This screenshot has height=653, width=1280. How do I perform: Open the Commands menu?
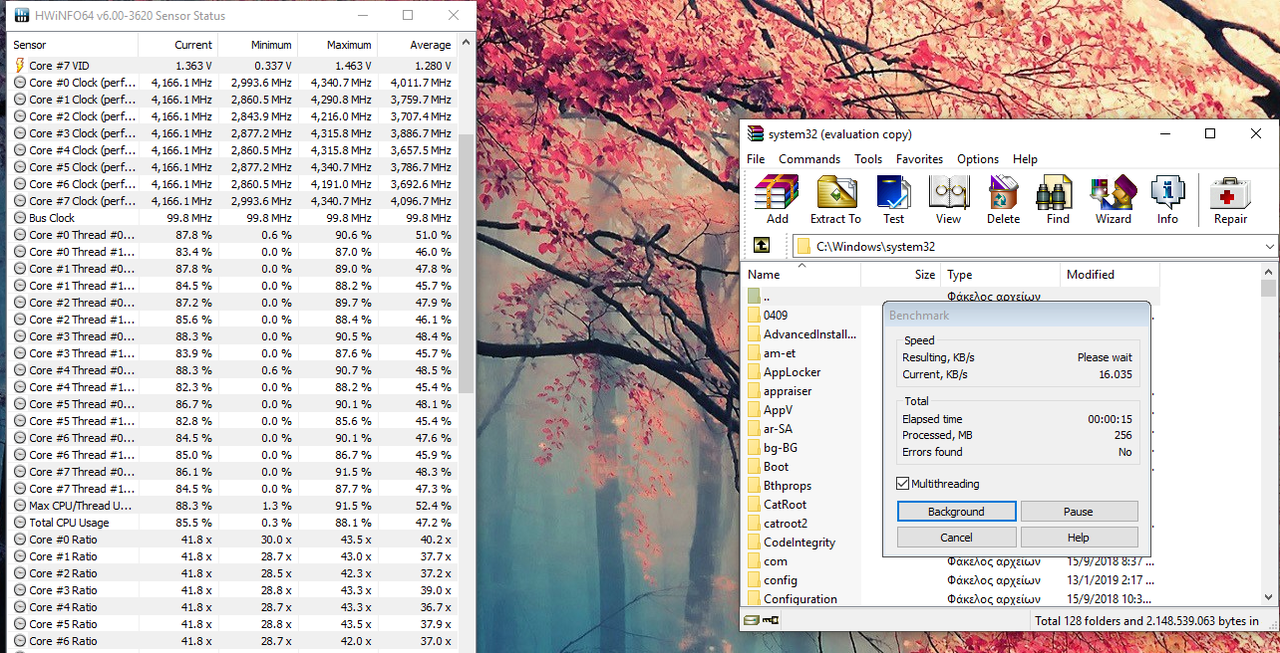[810, 159]
